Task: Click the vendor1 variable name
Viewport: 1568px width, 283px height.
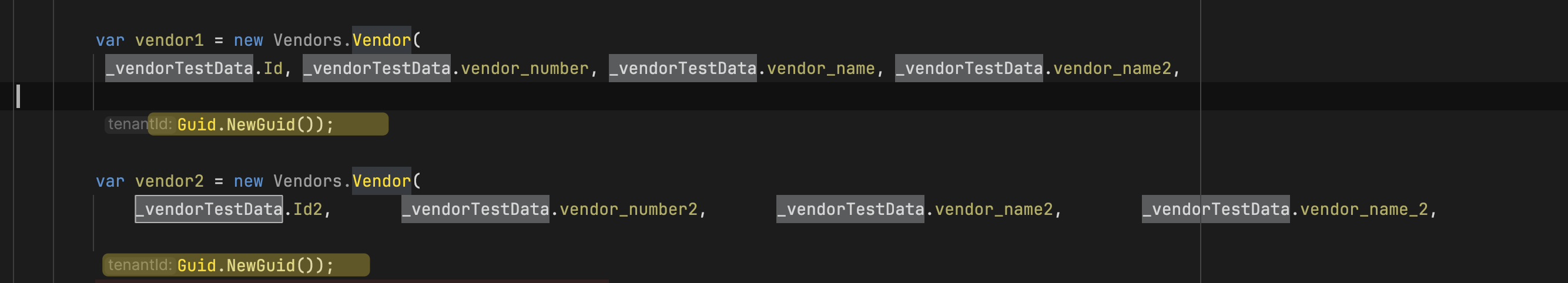Action: coord(169,40)
